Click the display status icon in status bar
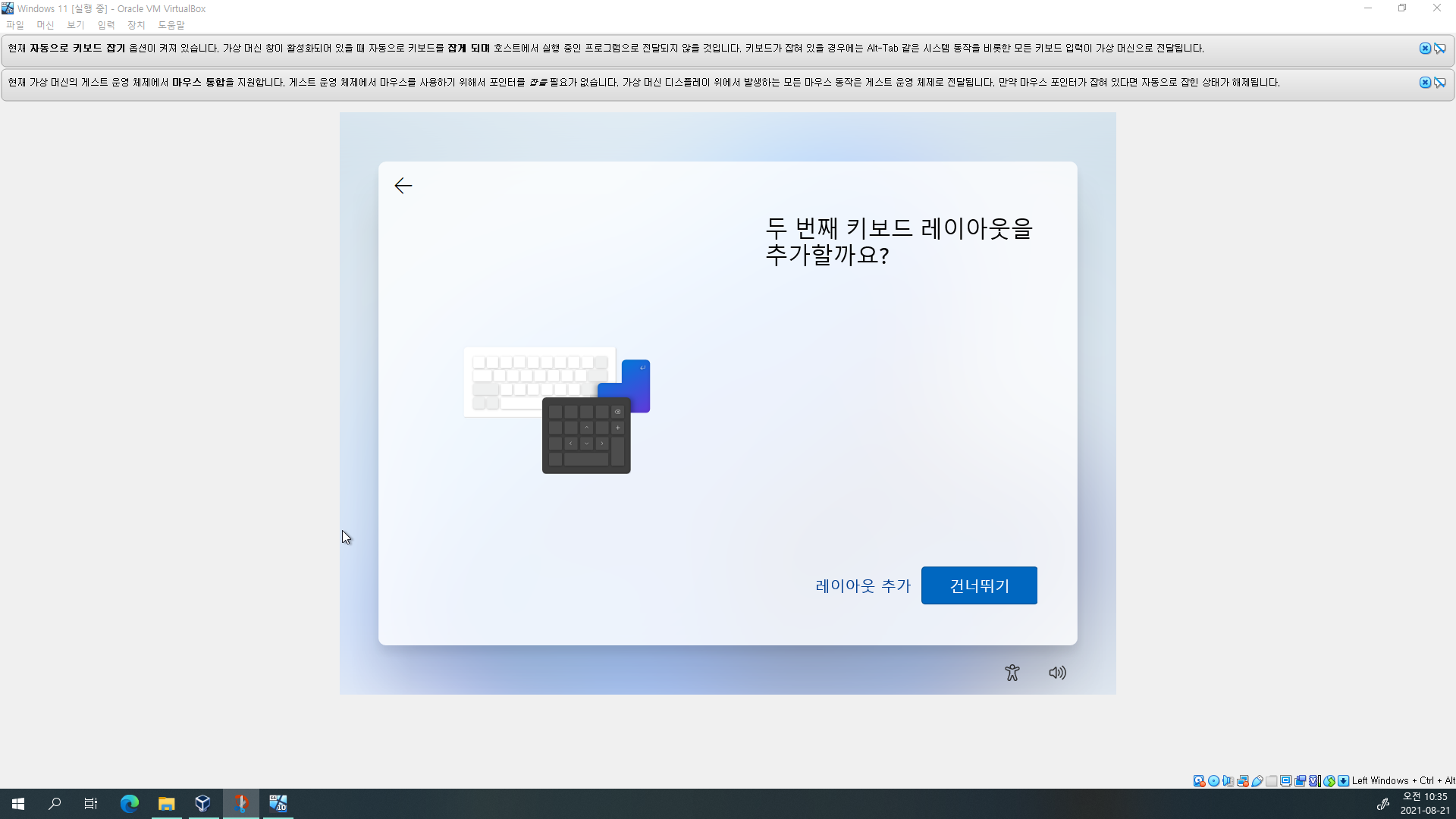The image size is (1456, 819). click(1286, 781)
